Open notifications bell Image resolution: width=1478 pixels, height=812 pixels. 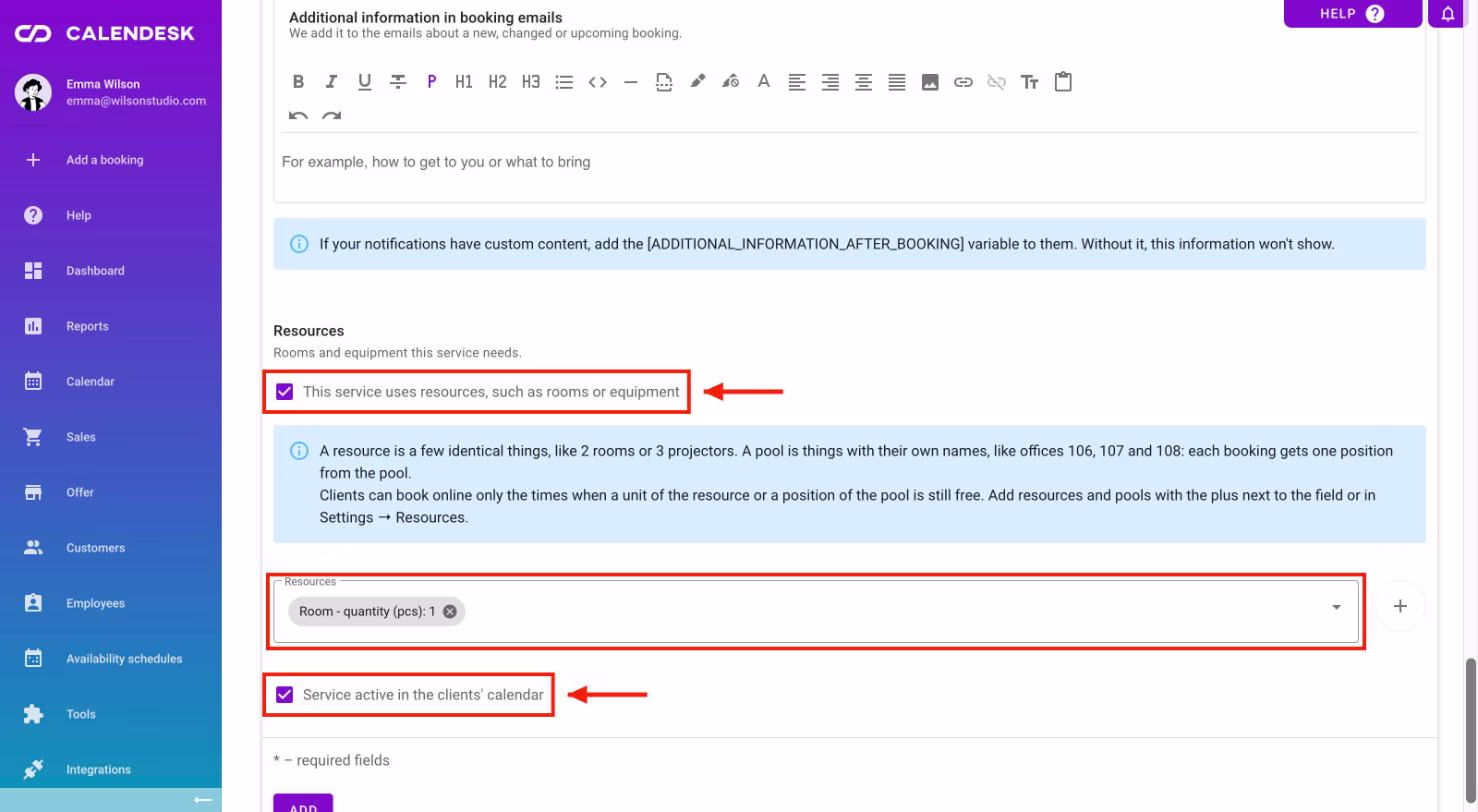click(x=1449, y=14)
